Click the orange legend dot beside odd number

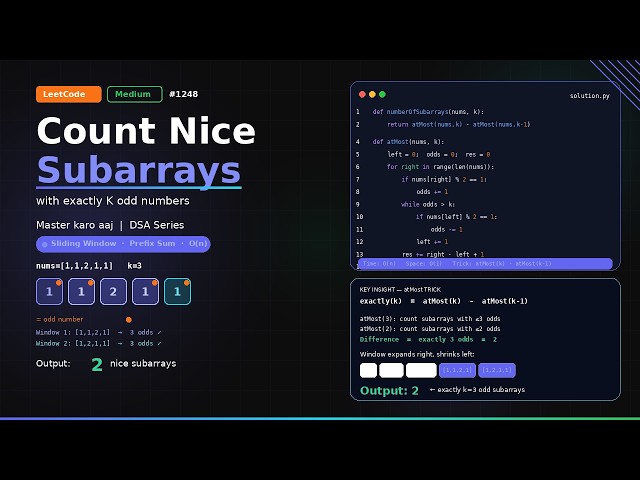coord(129,320)
